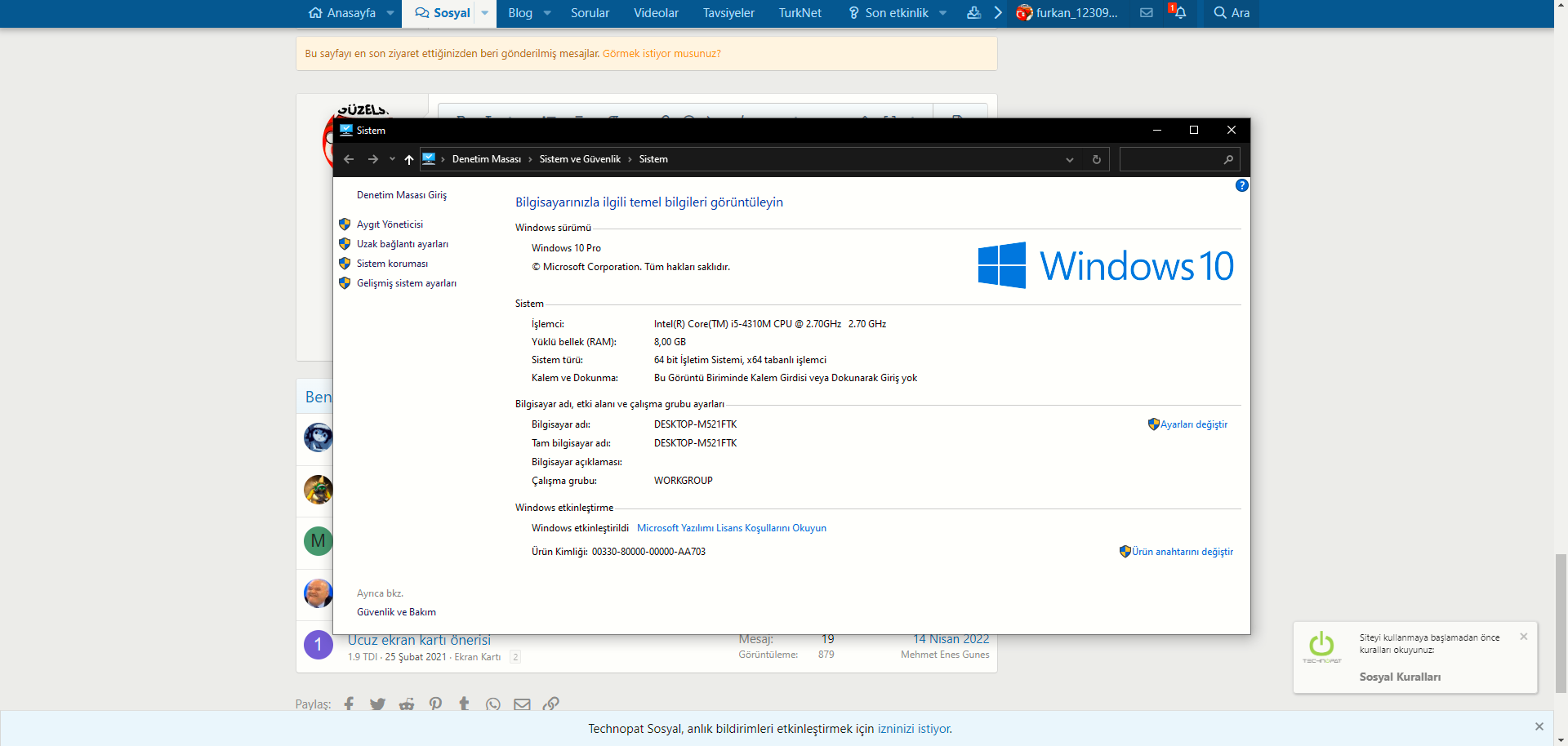Dismiss the Sosyal Kuralları notice

[1523, 637]
